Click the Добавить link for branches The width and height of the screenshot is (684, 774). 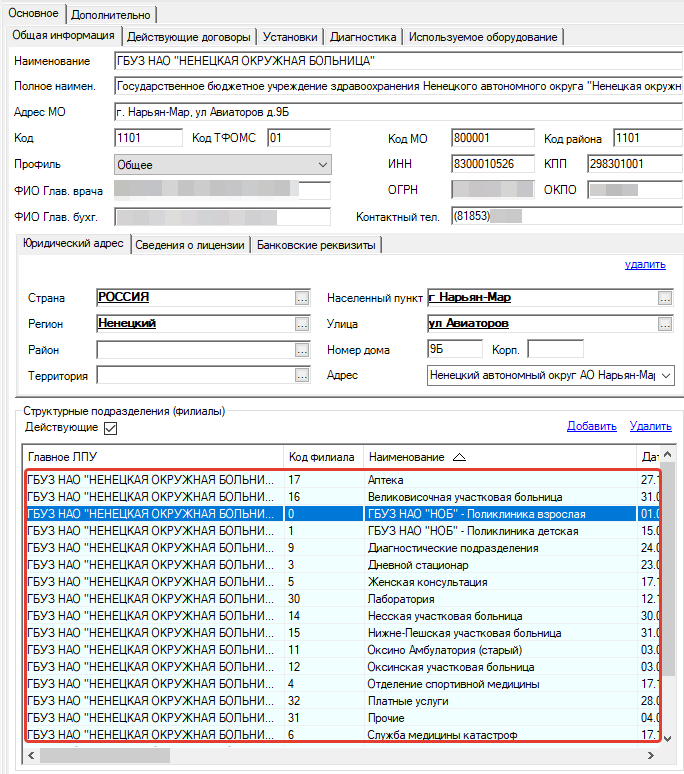592,426
